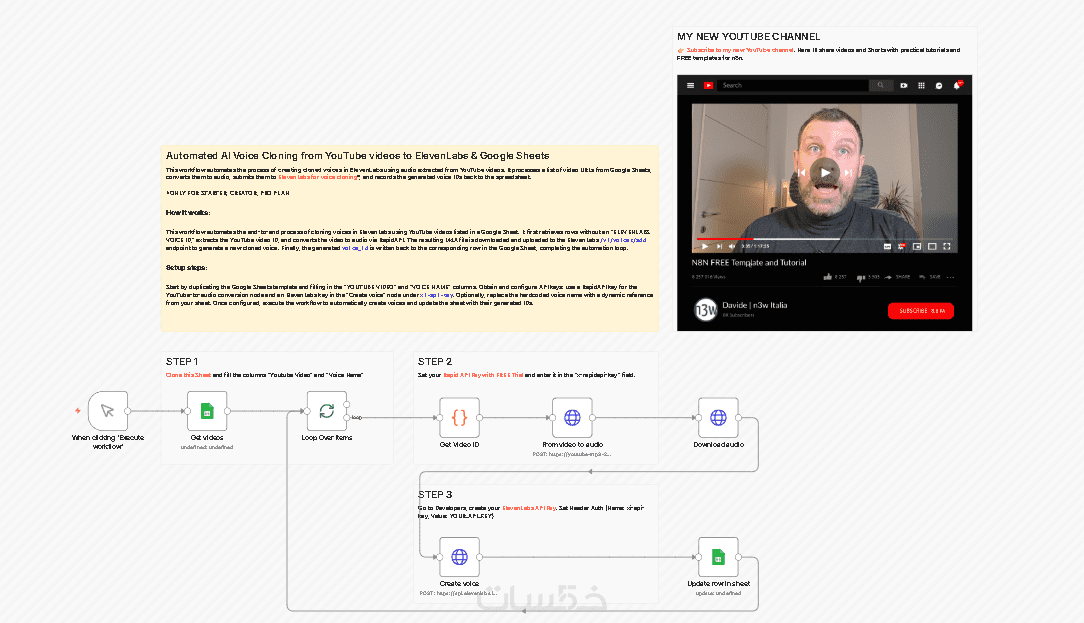Open the Create voice HTTP node
Image resolution: width=1084 pixels, height=623 pixels.
[459, 557]
